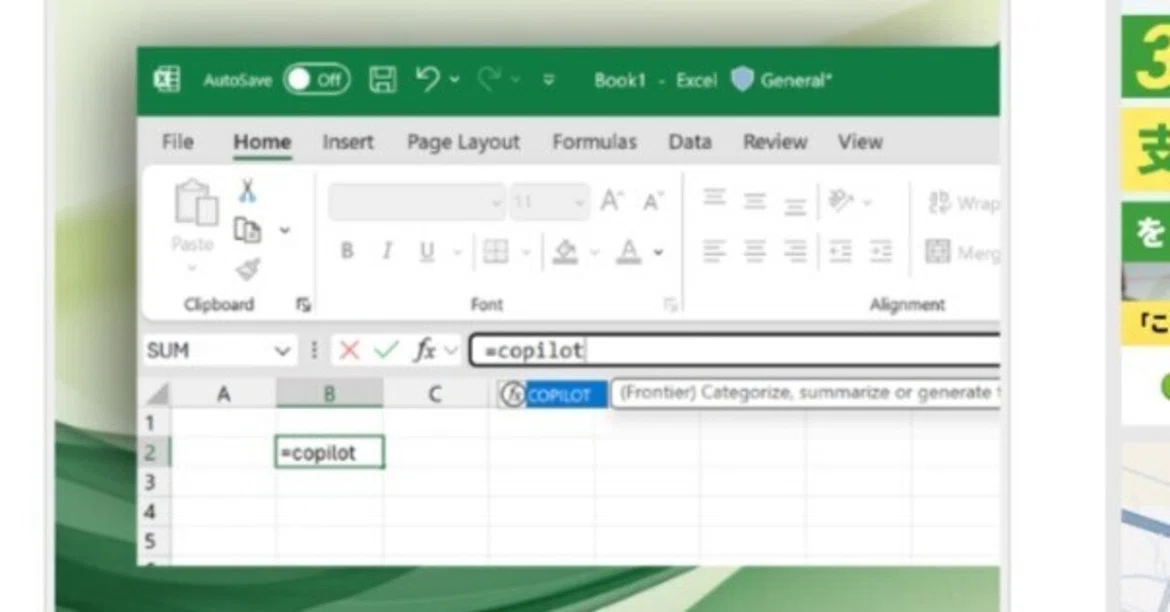The image size is (1170, 612).
Task: Cancel entry with red X
Action: (x=348, y=349)
